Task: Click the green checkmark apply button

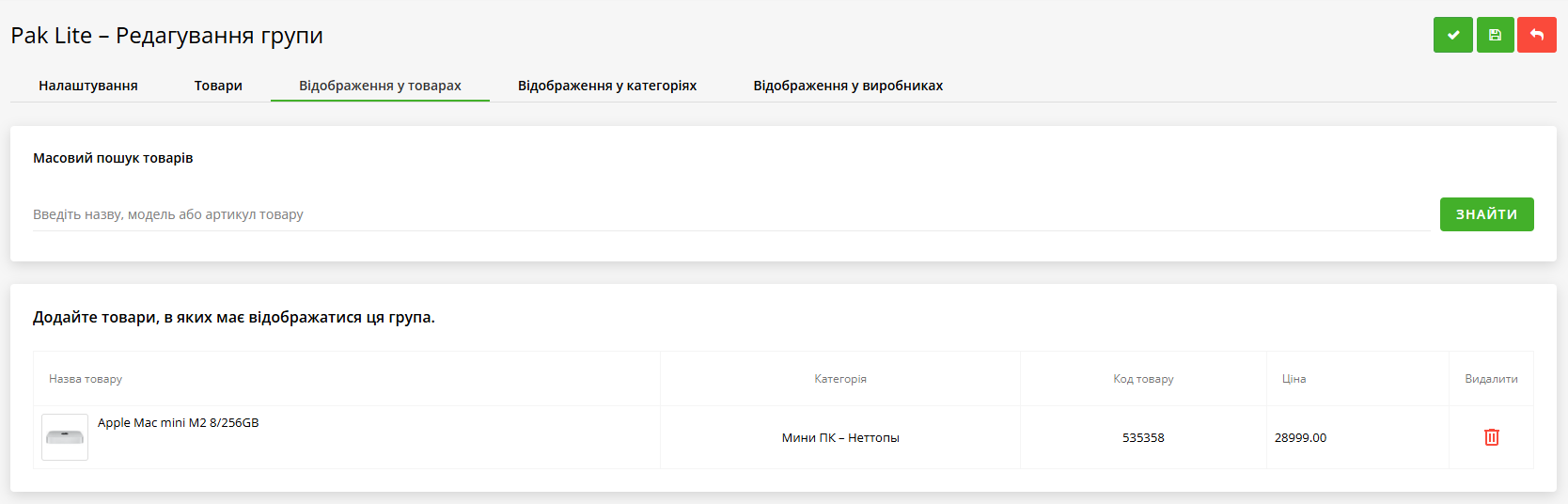Action: [x=1452, y=35]
